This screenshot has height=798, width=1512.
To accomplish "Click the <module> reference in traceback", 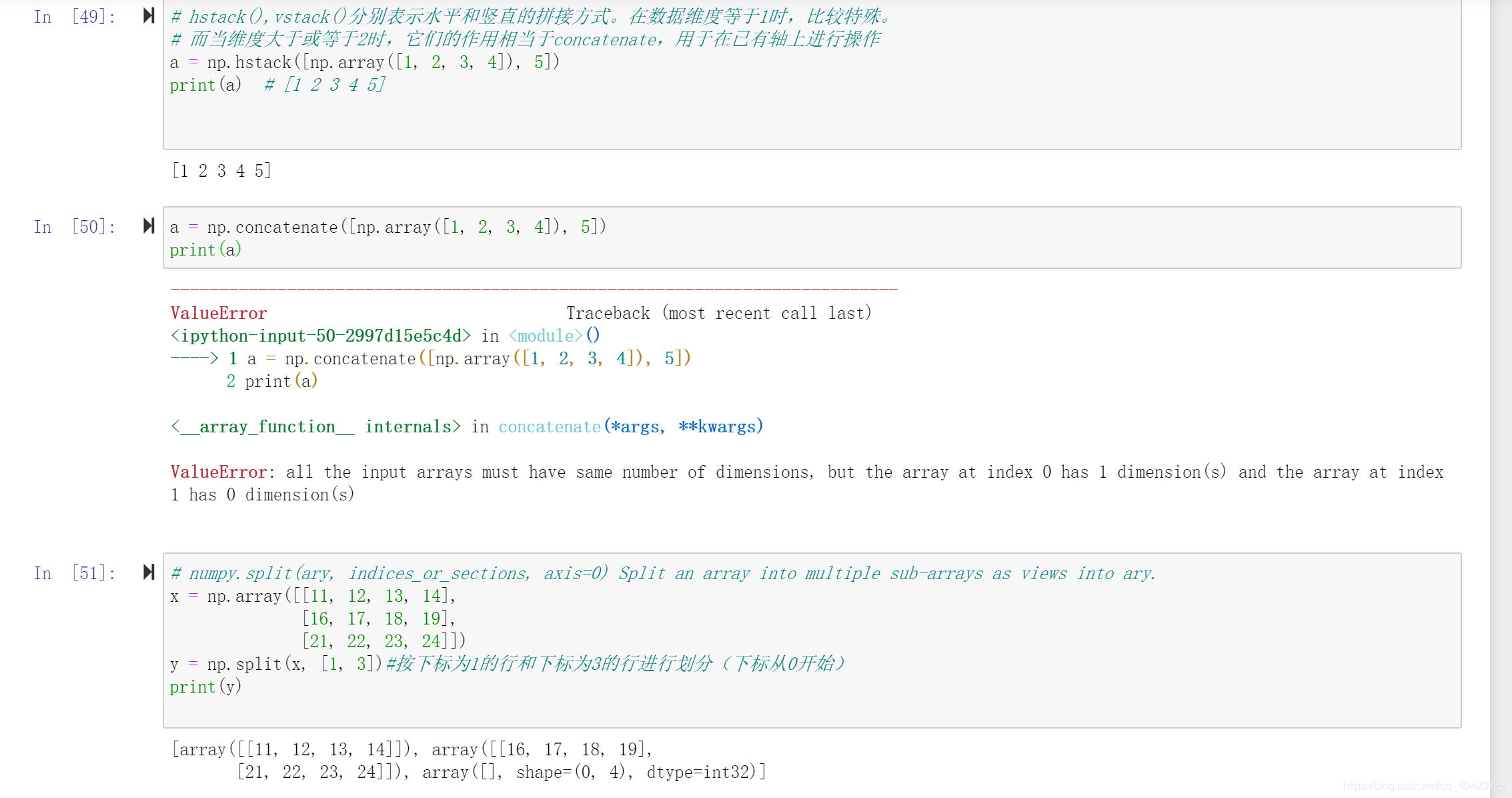I will 546,336.
